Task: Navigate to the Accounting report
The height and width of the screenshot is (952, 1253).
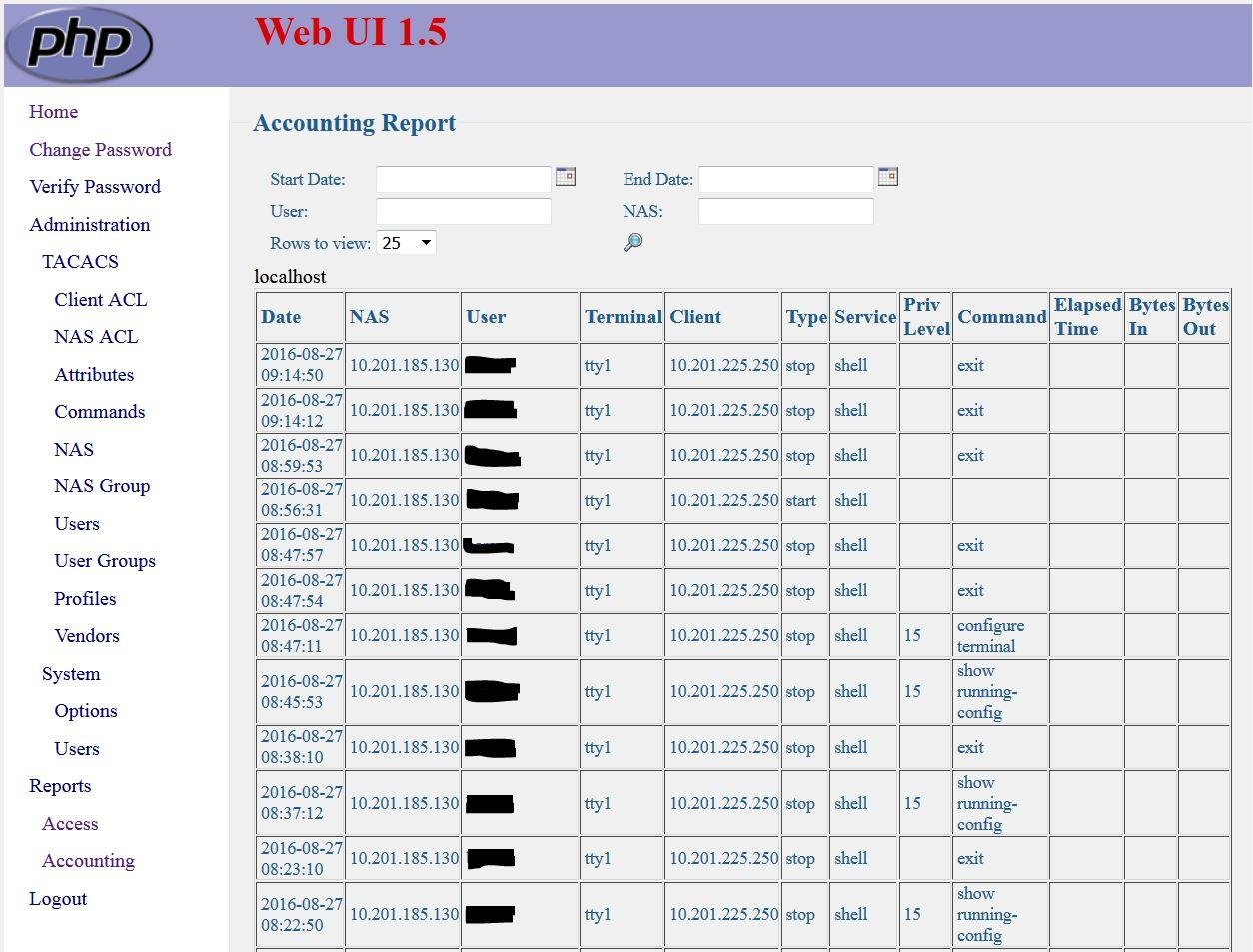Action: [x=88, y=860]
